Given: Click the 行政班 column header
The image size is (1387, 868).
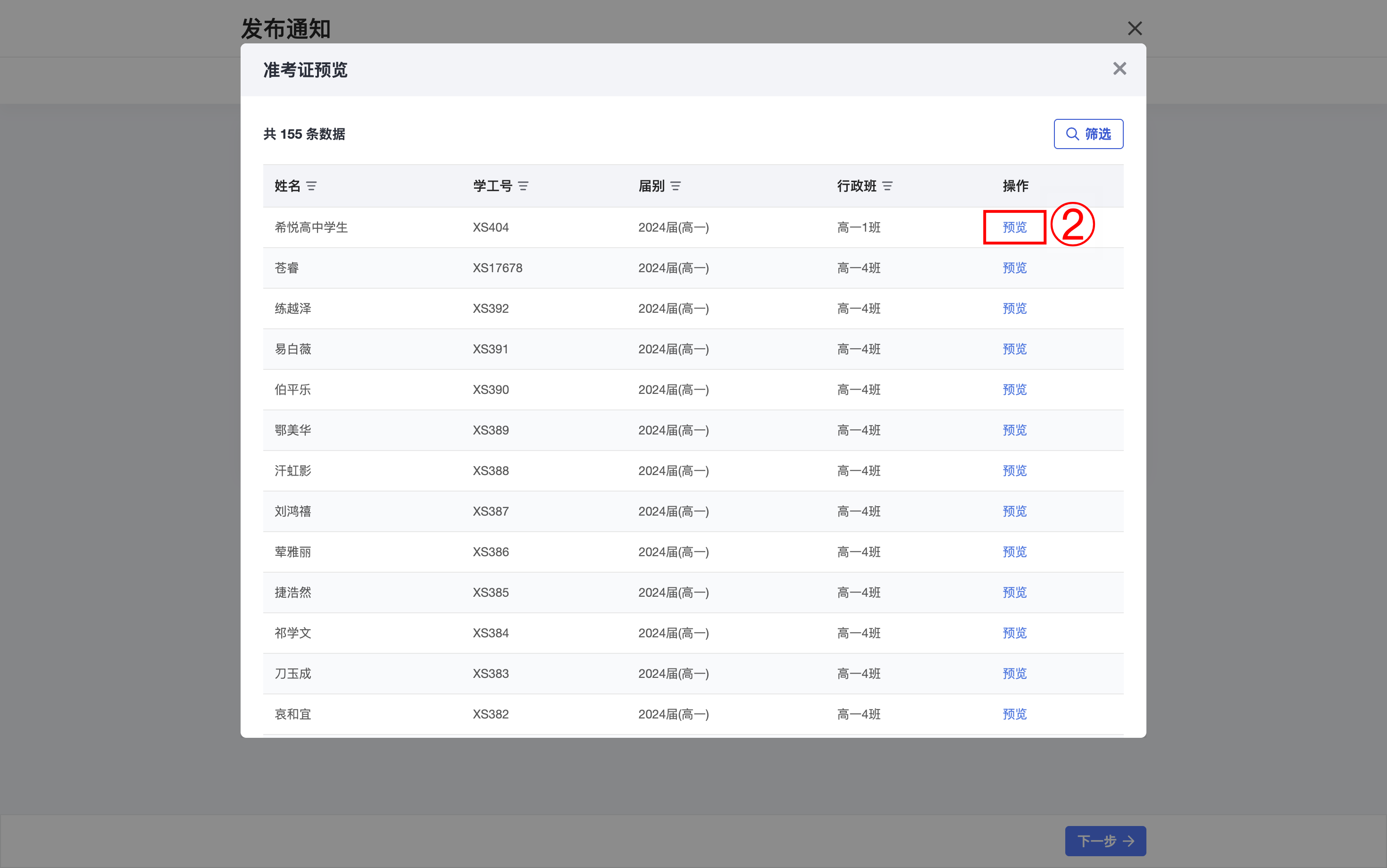Looking at the screenshot, I should (857, 186).
